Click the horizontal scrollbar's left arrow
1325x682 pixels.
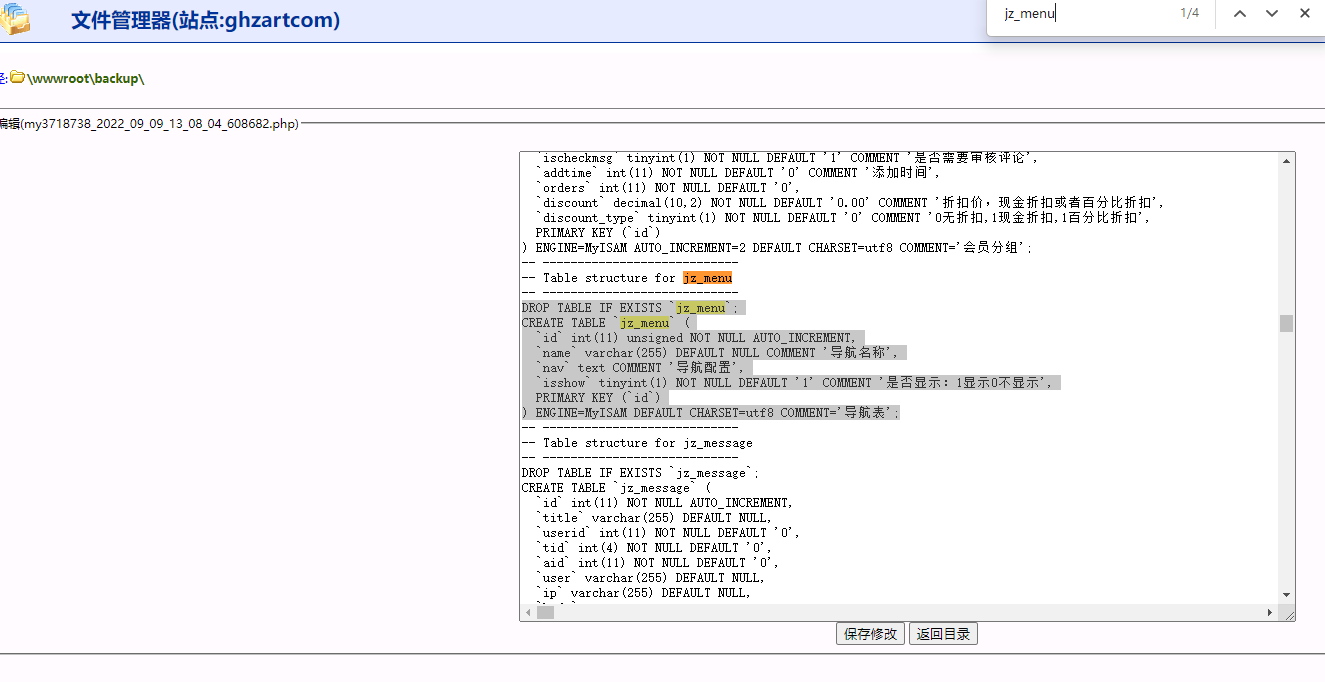(x=528, y=612)
